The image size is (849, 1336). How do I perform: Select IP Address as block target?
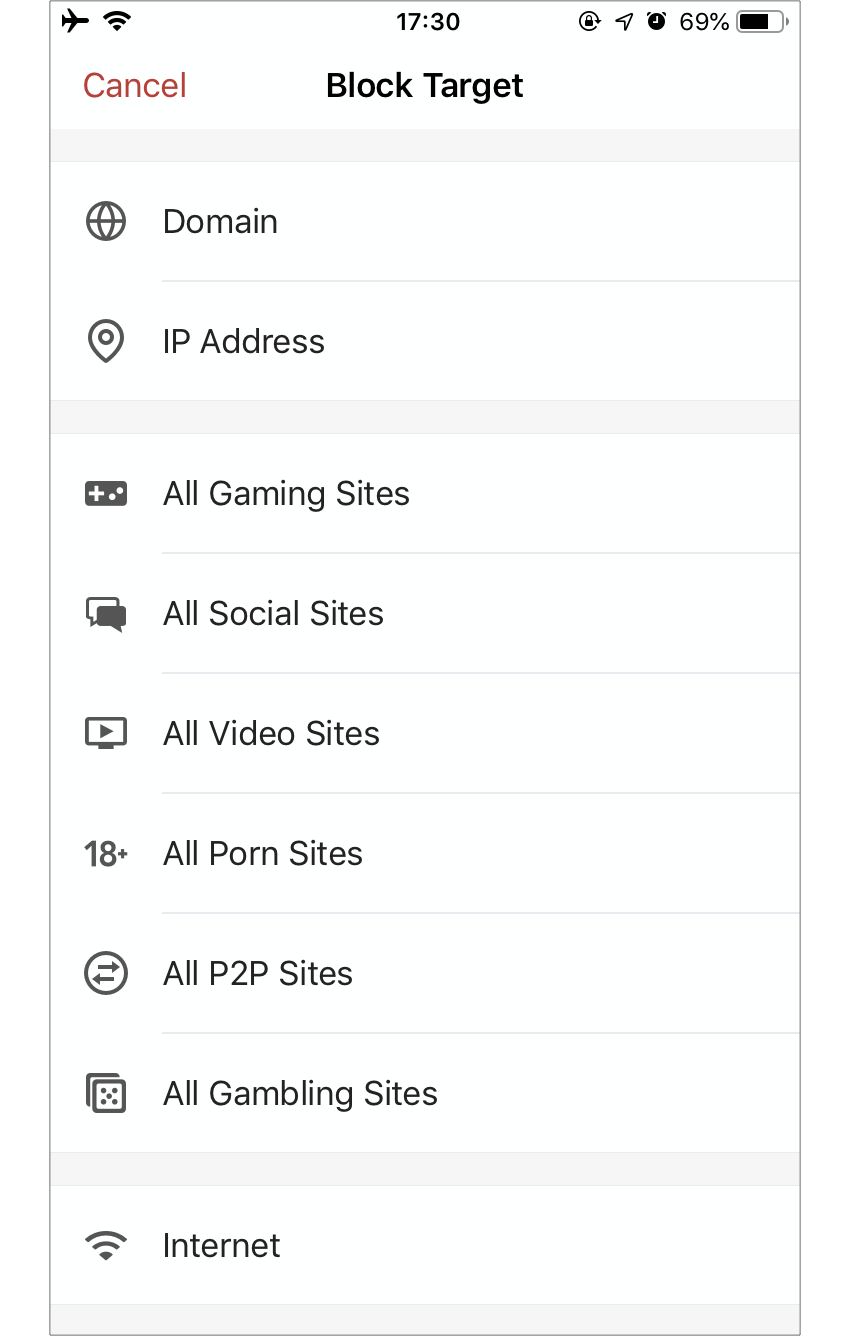[x=425, y=342]
